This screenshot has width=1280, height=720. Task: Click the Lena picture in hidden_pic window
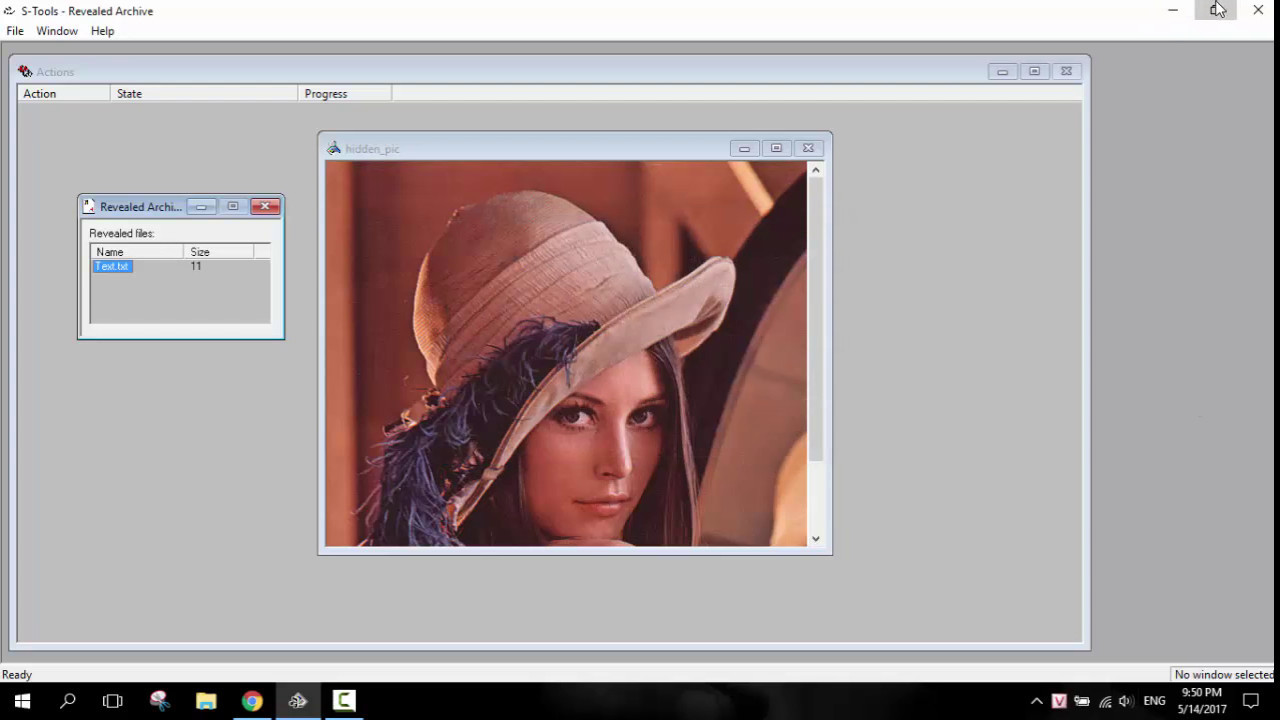point(566,354)
